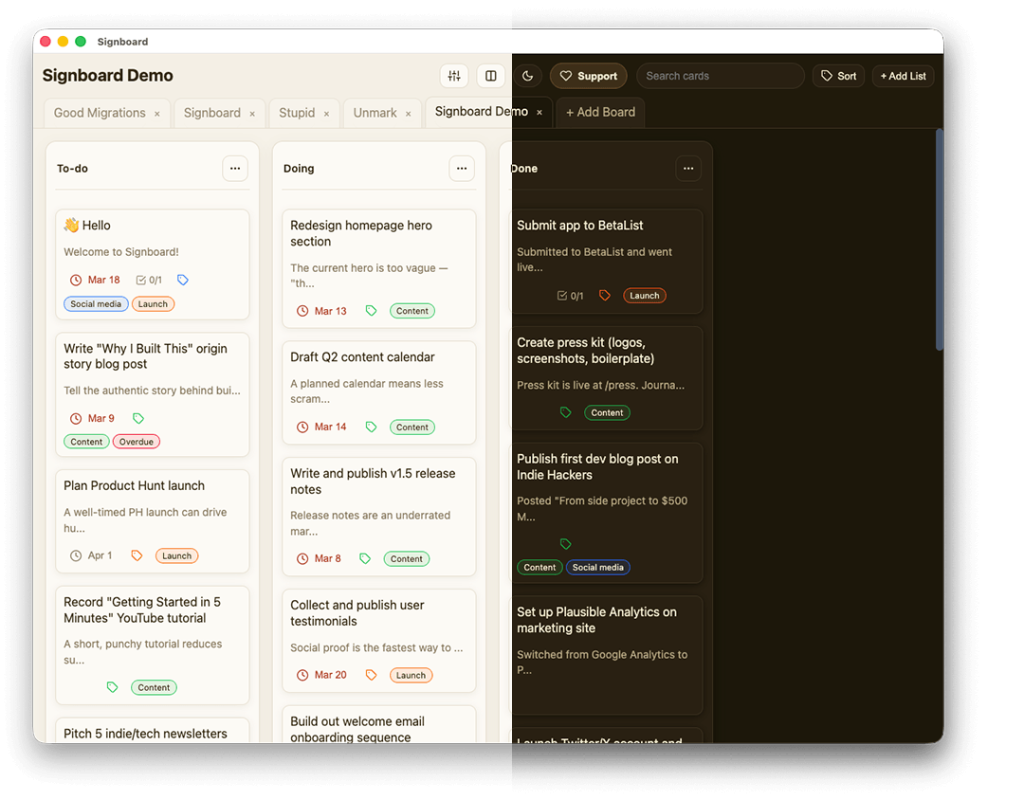Click the orange tag icon on Submit app card
Screen dimensions: 1024x800
click(x=604, y=296)
